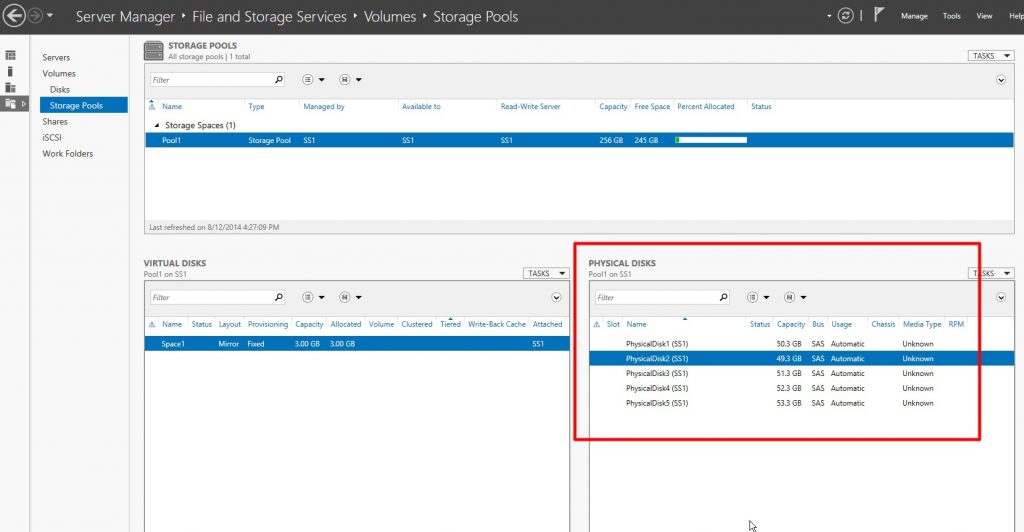The image size is (1024, 532).
Task: Sort virtual disks by Write-Back Cache
Action: click(x=496, y=324)
